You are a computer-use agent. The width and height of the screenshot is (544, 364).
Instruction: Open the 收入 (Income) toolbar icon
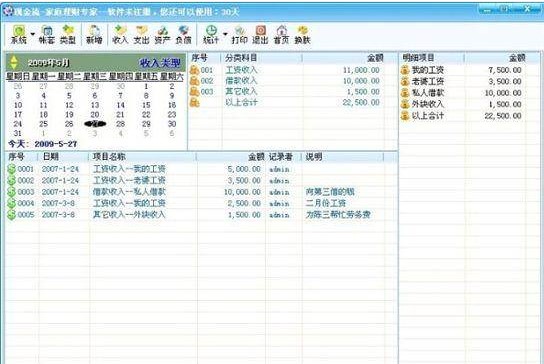(120, 35)
